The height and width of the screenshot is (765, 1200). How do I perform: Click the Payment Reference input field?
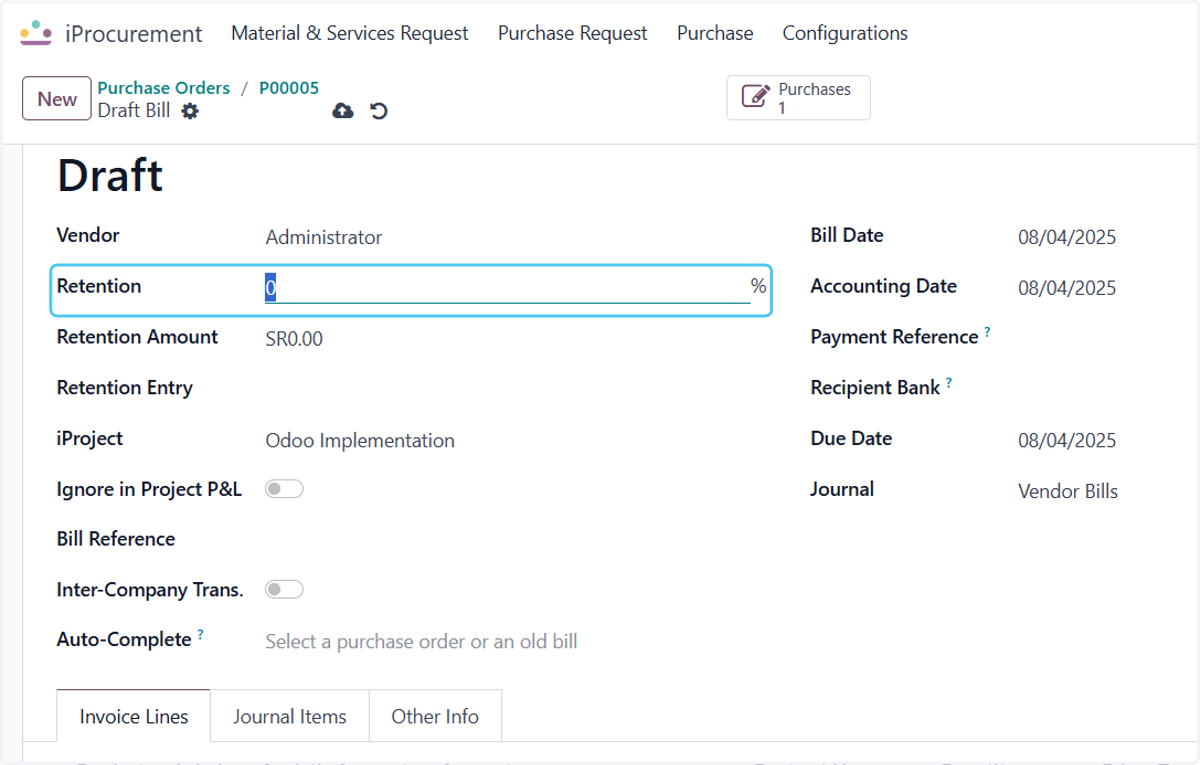[x=1096, y=339]
